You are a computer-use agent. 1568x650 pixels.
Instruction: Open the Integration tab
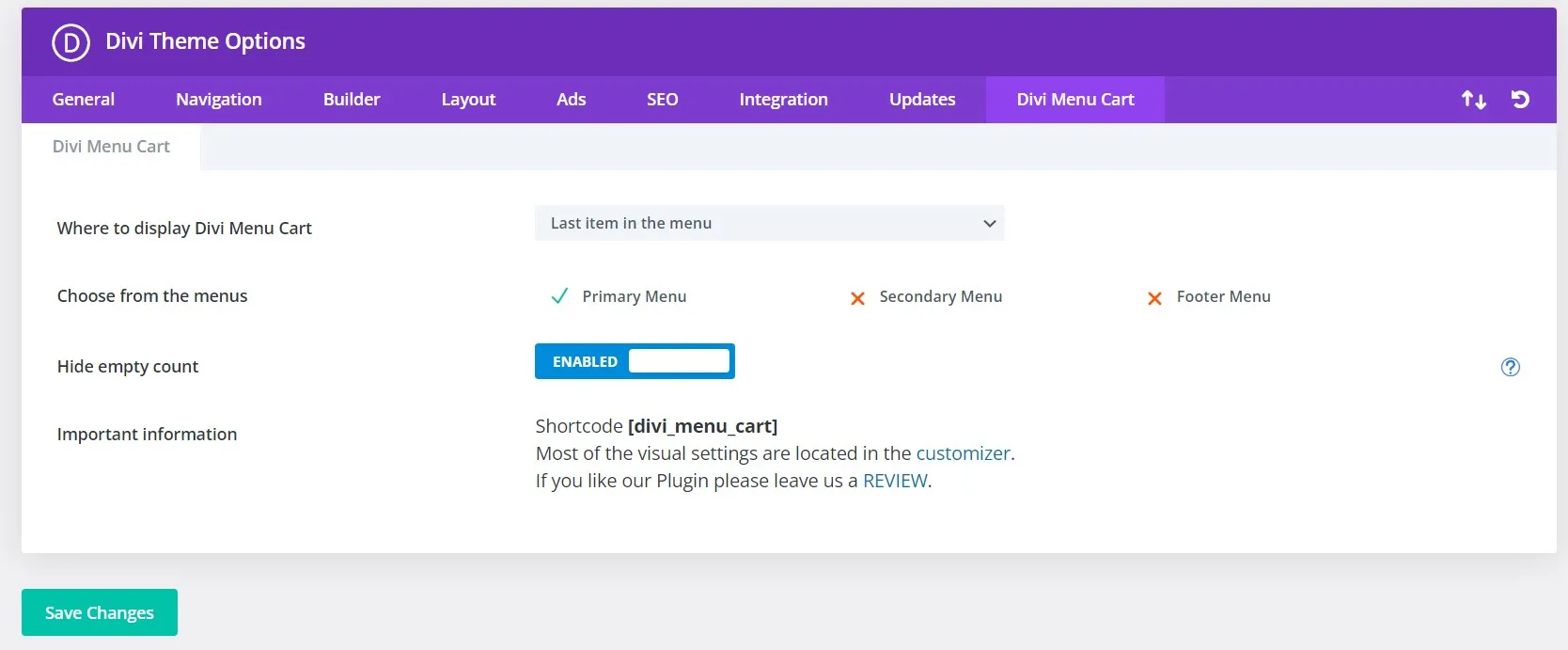coord(783,100)
